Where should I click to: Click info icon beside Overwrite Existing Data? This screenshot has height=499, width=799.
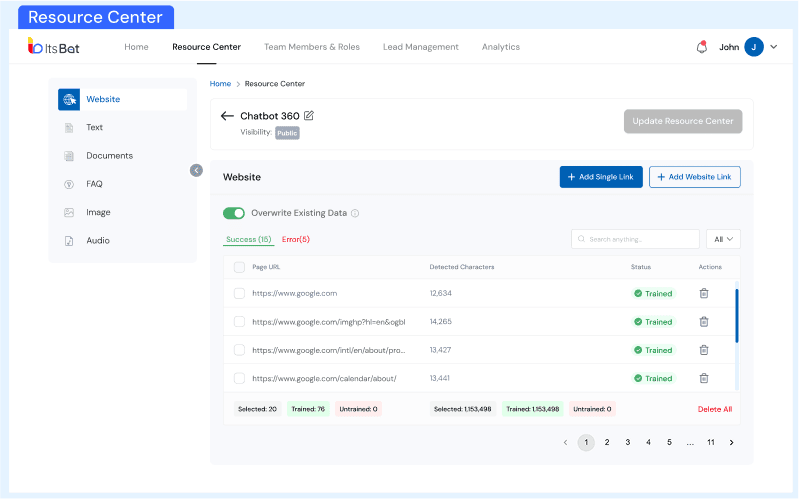tap(355, 213)
